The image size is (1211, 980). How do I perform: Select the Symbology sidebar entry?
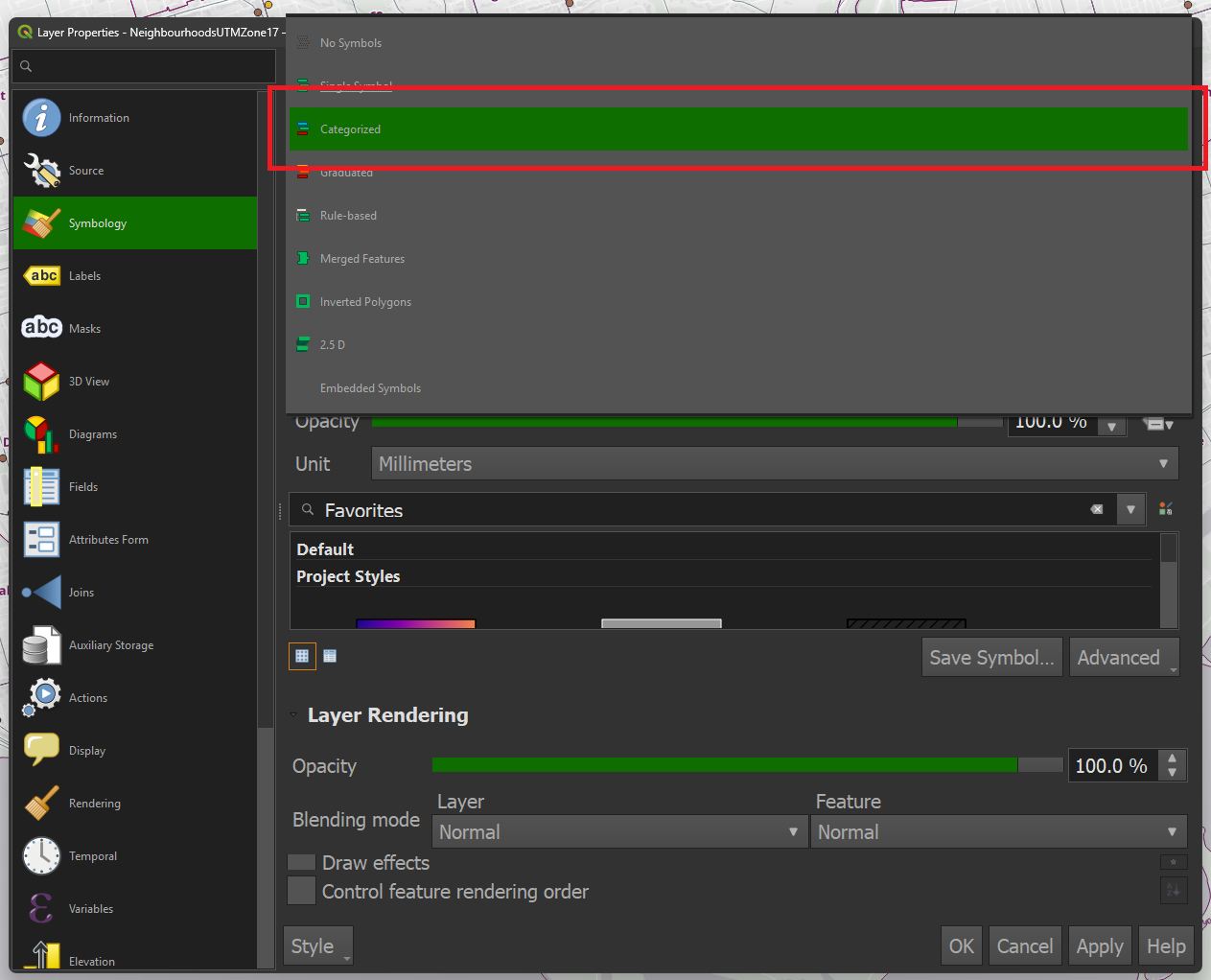(135, 223)
